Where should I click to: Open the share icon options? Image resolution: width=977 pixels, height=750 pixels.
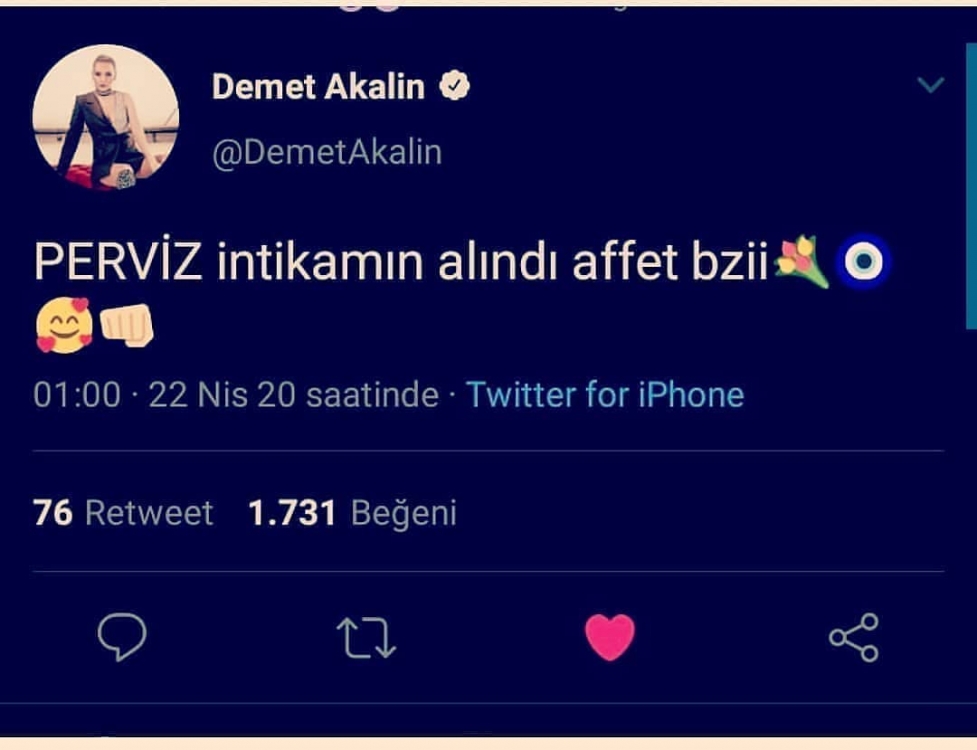coord(854,637)
